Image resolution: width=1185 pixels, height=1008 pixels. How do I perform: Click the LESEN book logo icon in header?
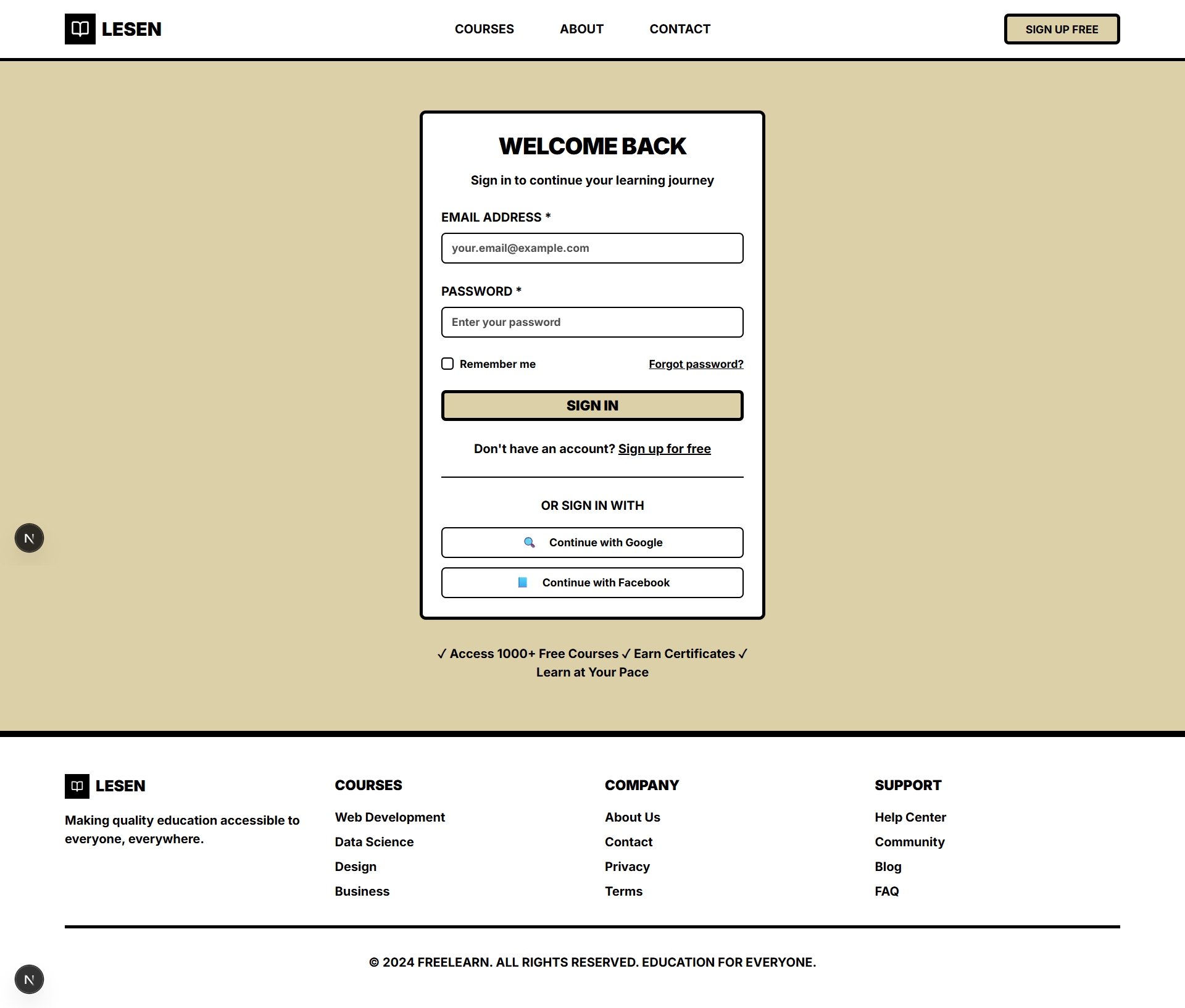[80, 29]
